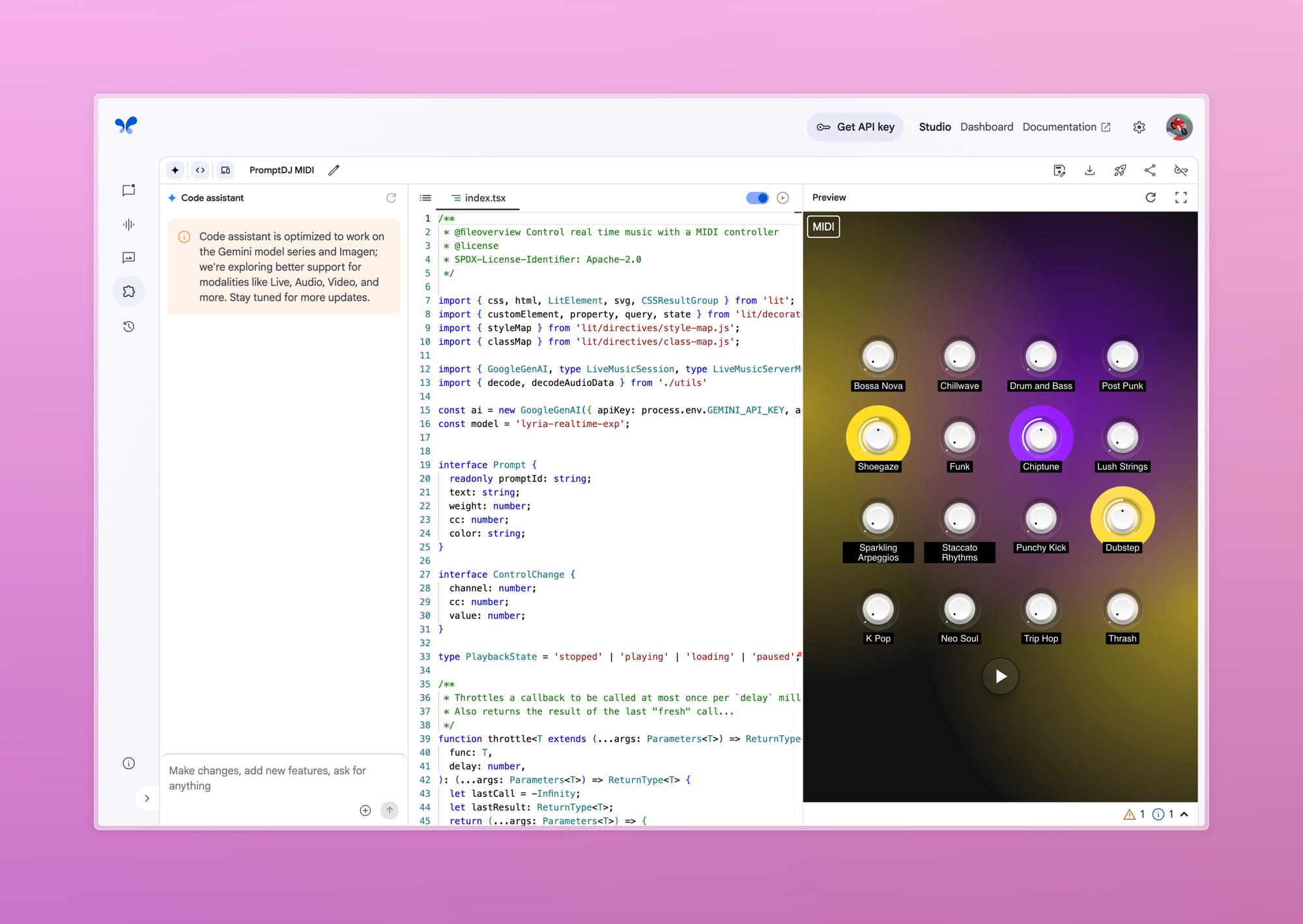1303x924 pixels.
Task: Open the file list next to index.tsx
Action: point(425,197)
